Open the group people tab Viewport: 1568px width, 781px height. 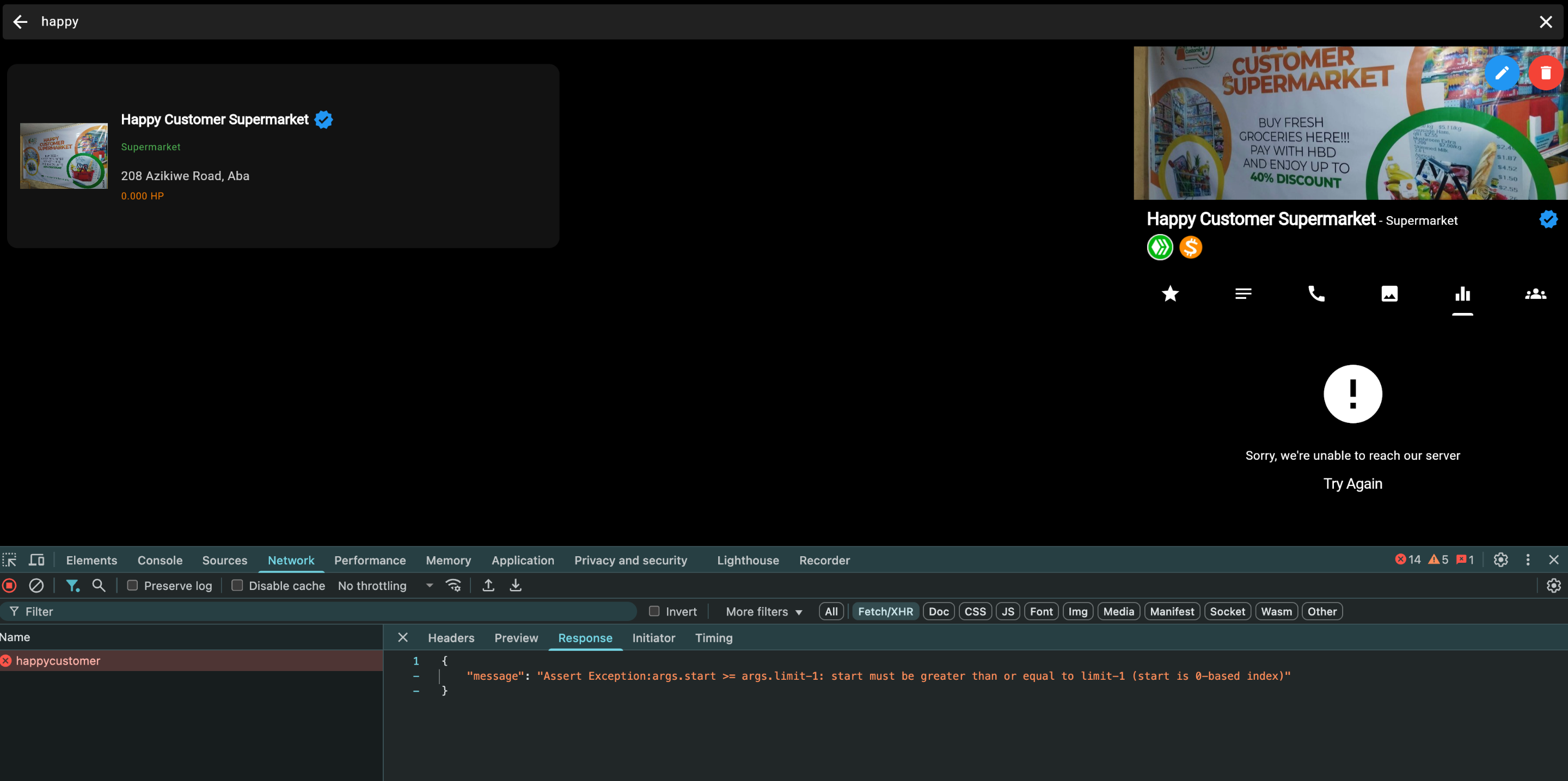[x=1535, y=294]
